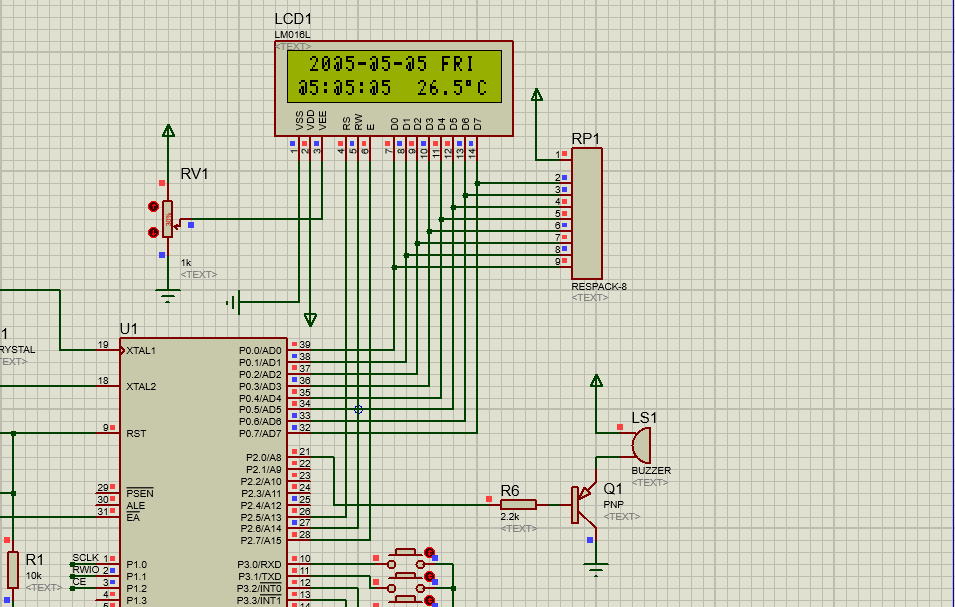
Task: Click the LCD1 reference label
Action: 293,19
